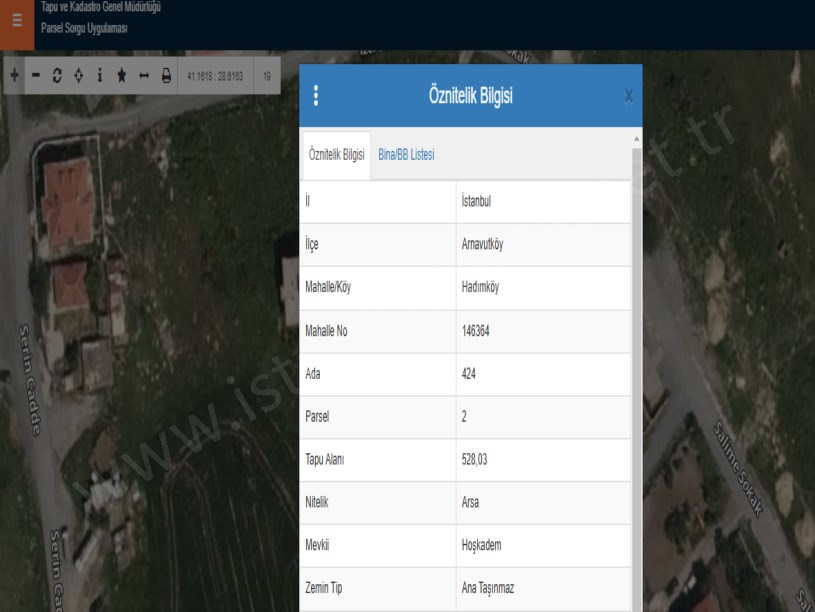Select the distance measurement arrow tool
815x612 pixels.
pos(144,76)
